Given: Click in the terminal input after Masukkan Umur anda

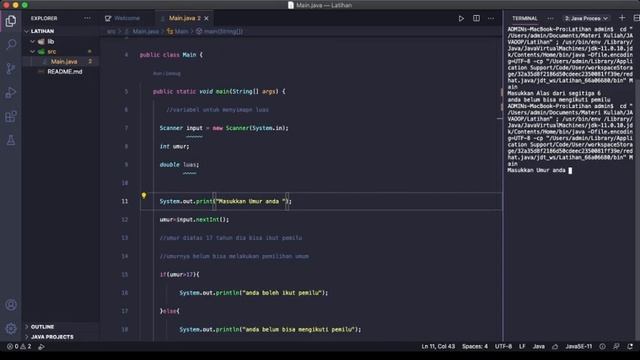Looking at the screenshot, I should pos(570,171).
